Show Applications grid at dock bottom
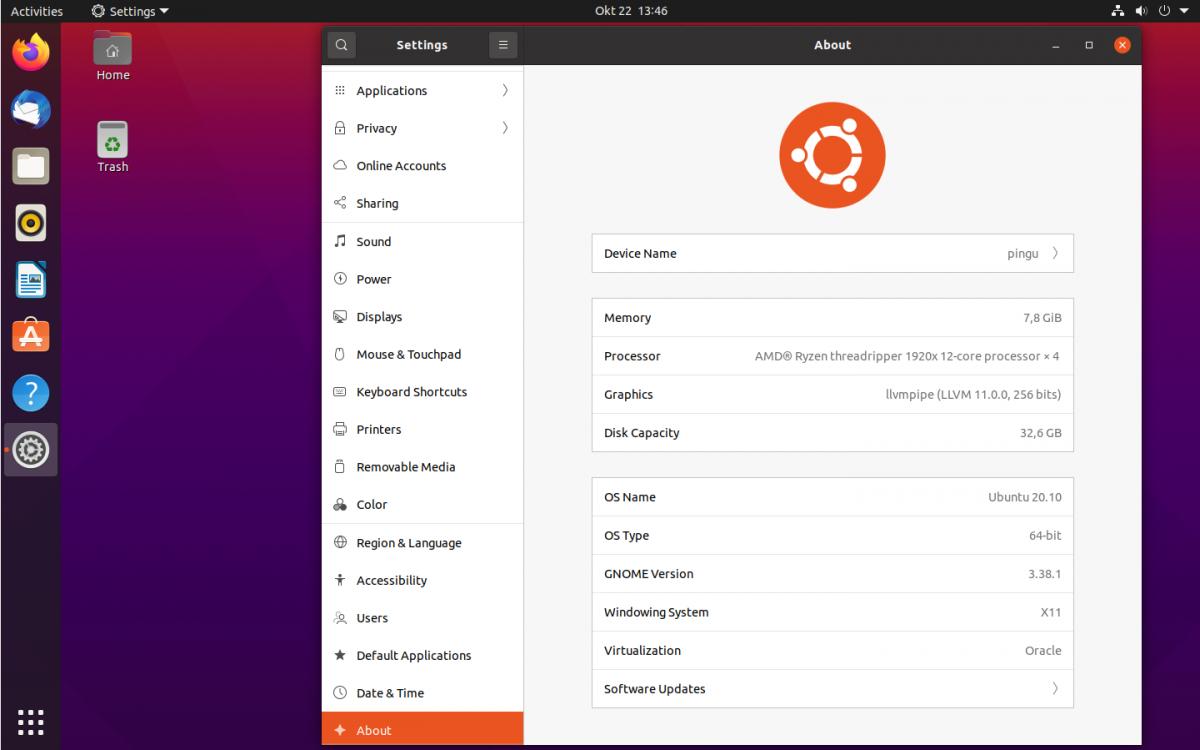 click(x=31, y=721)
